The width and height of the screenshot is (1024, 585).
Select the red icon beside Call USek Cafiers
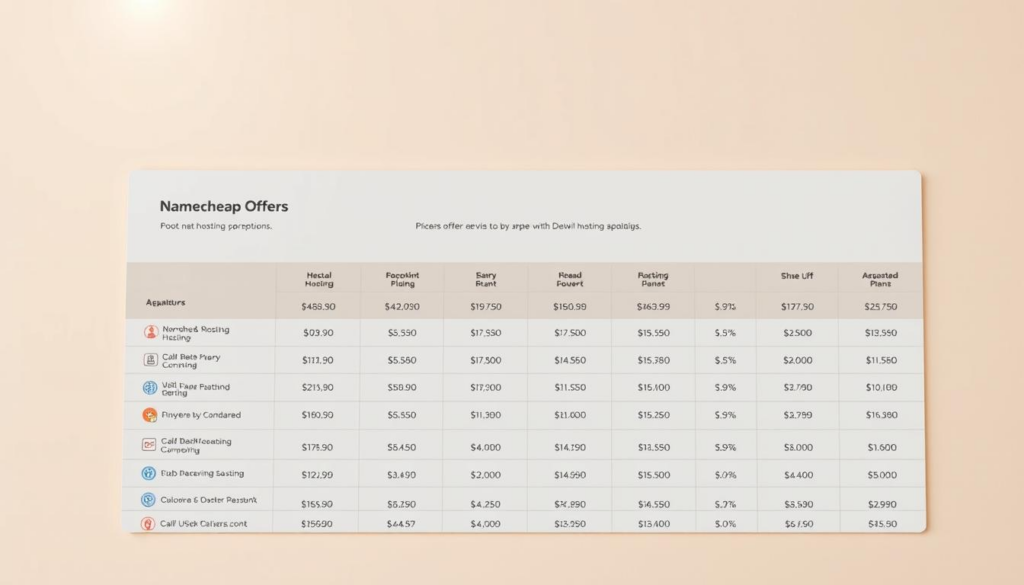pyautogui.click(x=148, y=524)
